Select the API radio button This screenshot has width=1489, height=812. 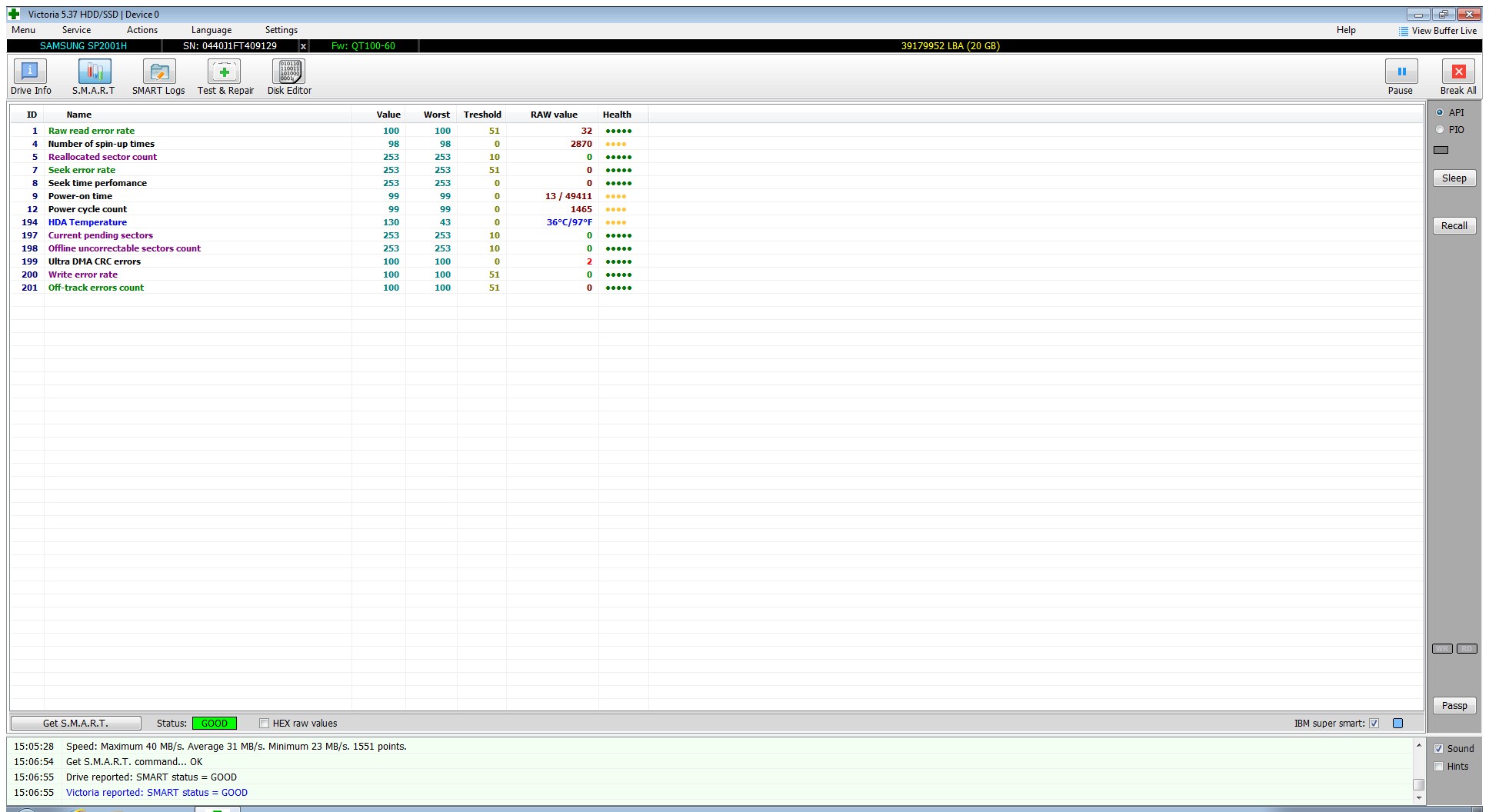click(1440, 112)
